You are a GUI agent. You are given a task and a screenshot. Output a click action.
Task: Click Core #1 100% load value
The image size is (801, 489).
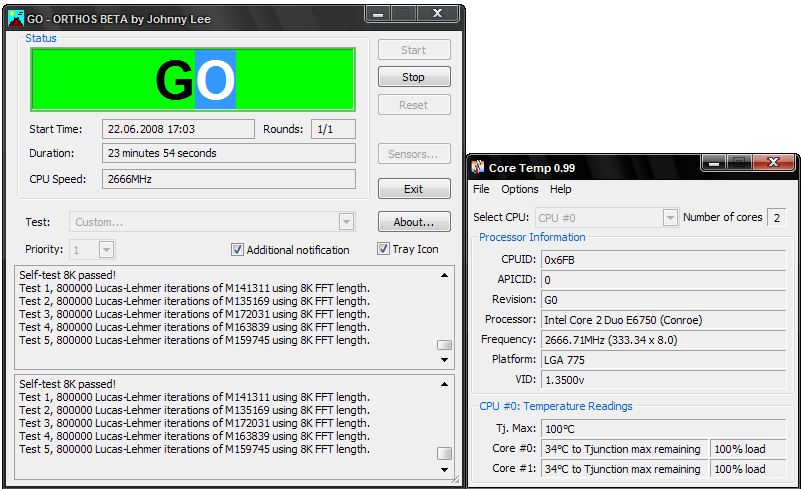(x=748, y=469)
